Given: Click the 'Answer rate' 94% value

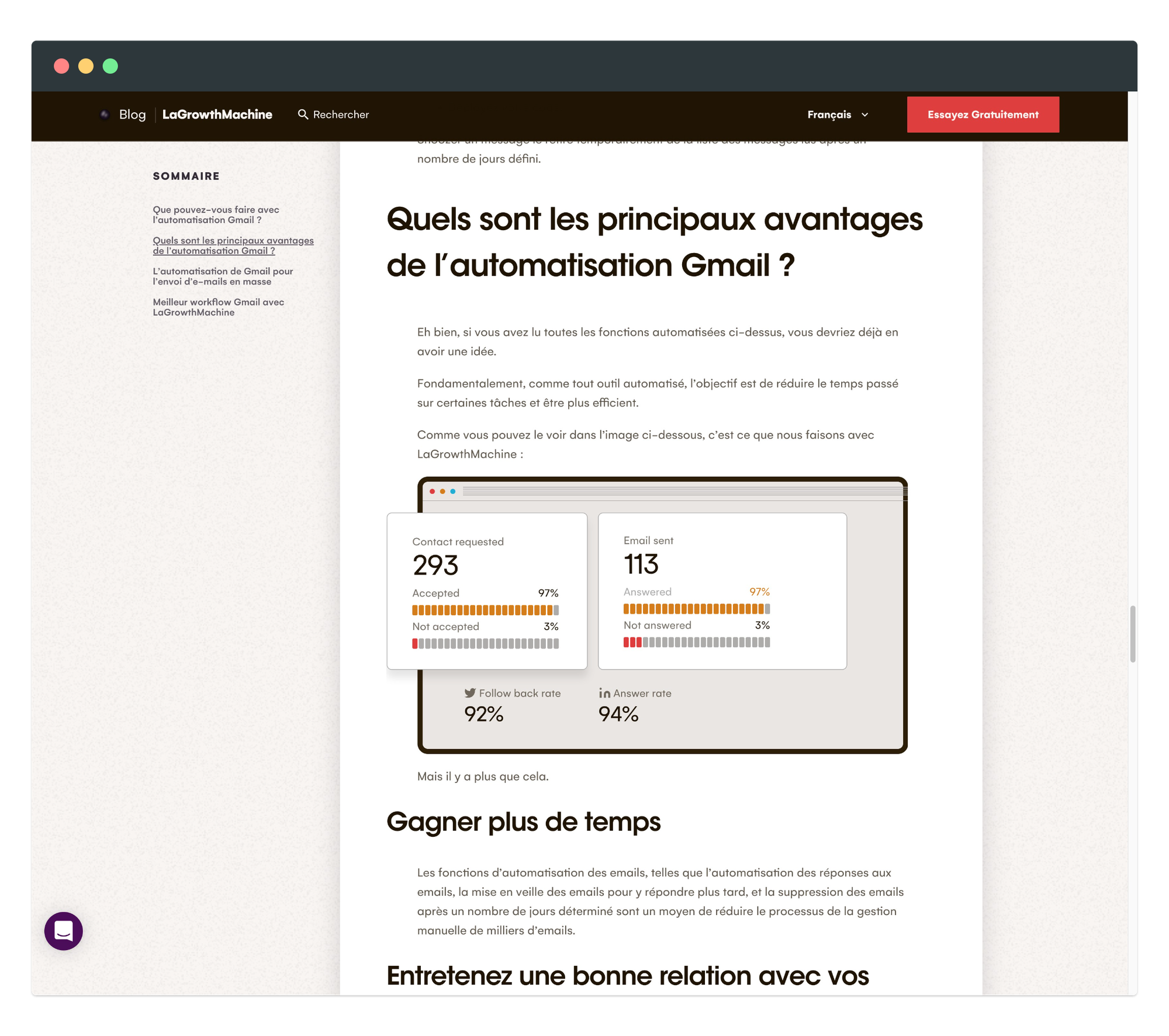Looking at the screenshot, I should (x=618, y=714).
